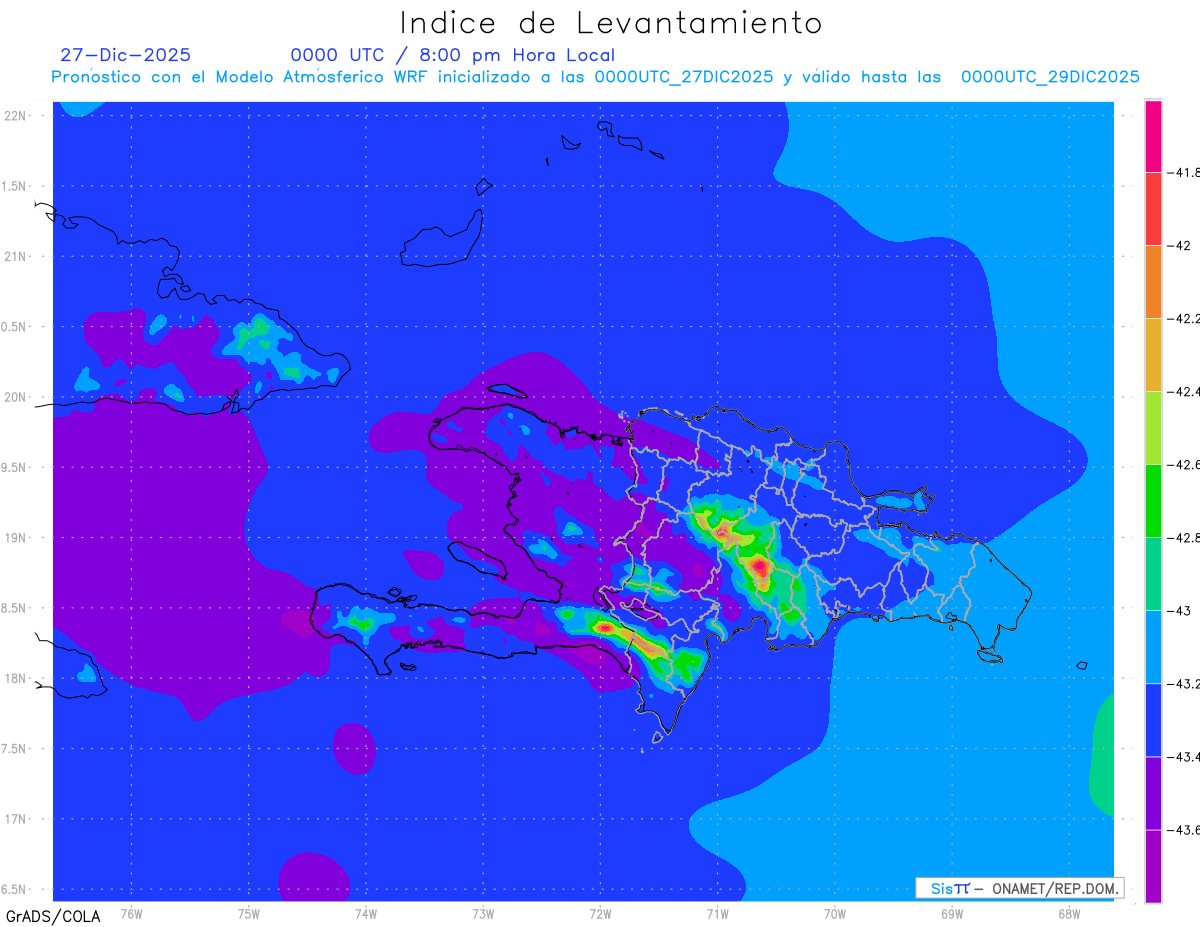1200x927 pixels.
Task: Pick the purple bottom segment of the color scale
Action: pyautogui.click(x=1153, y=866)
